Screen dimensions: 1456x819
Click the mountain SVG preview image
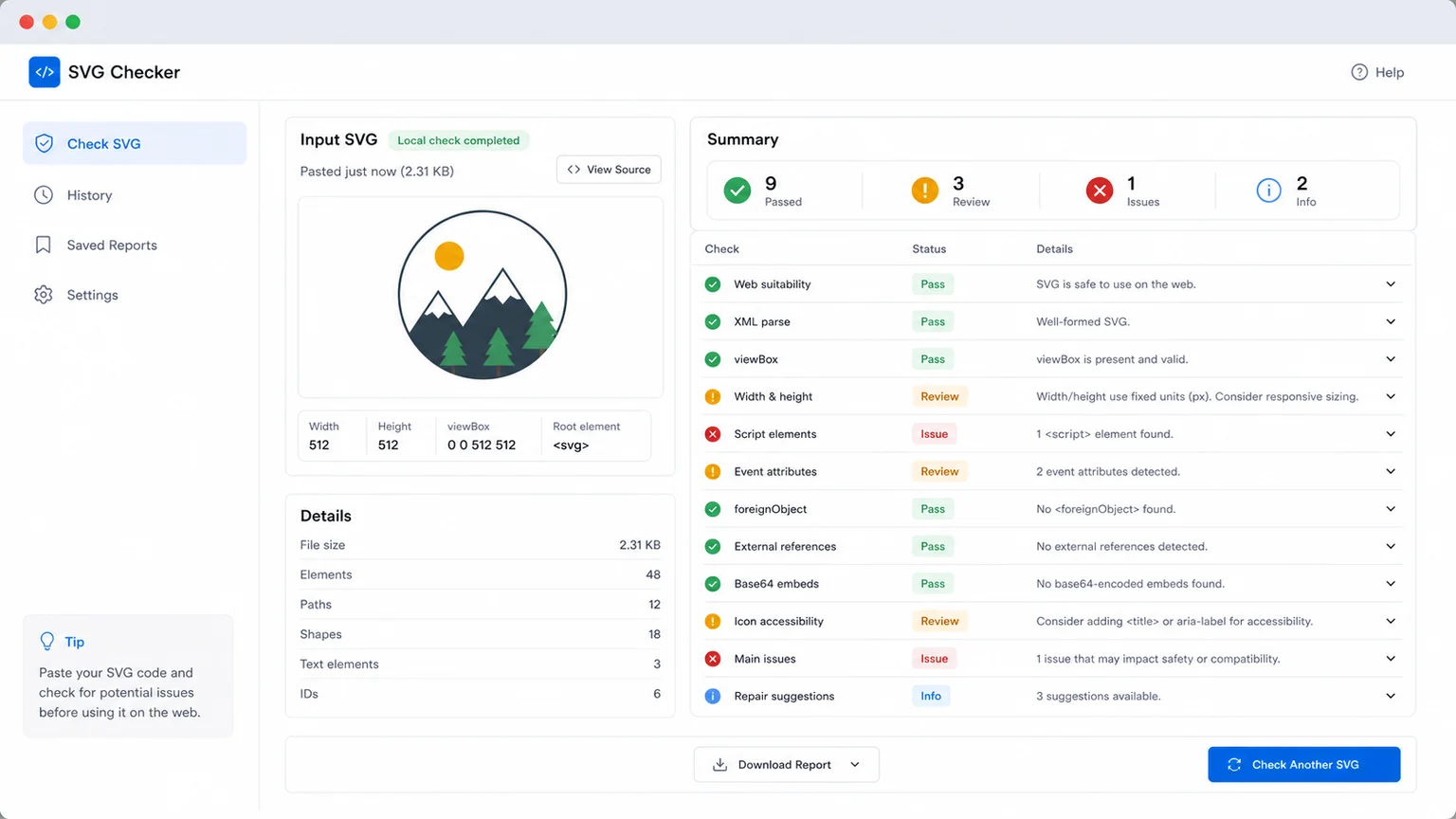pyautogui.click(x=482, y=295)
